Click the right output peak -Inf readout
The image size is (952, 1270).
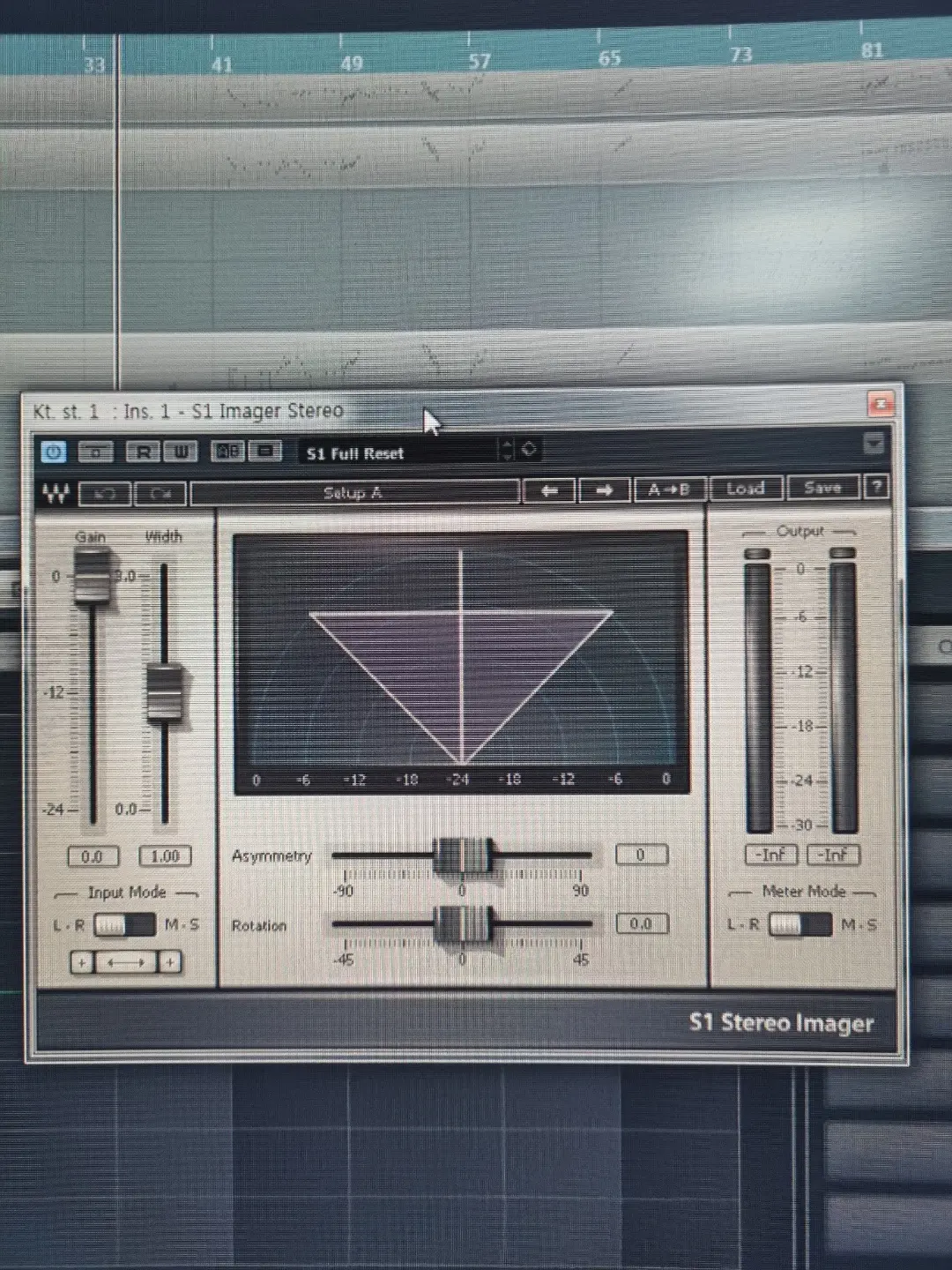(833, 854)
